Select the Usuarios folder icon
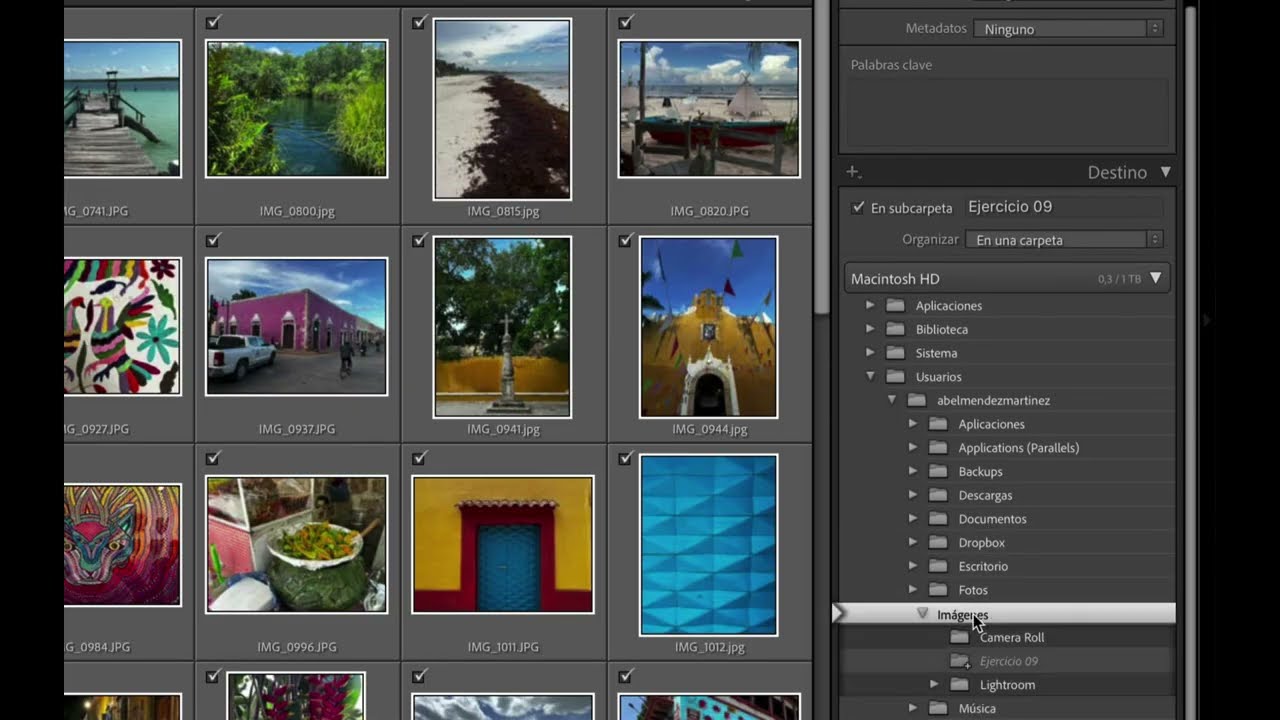 point(895,377)
